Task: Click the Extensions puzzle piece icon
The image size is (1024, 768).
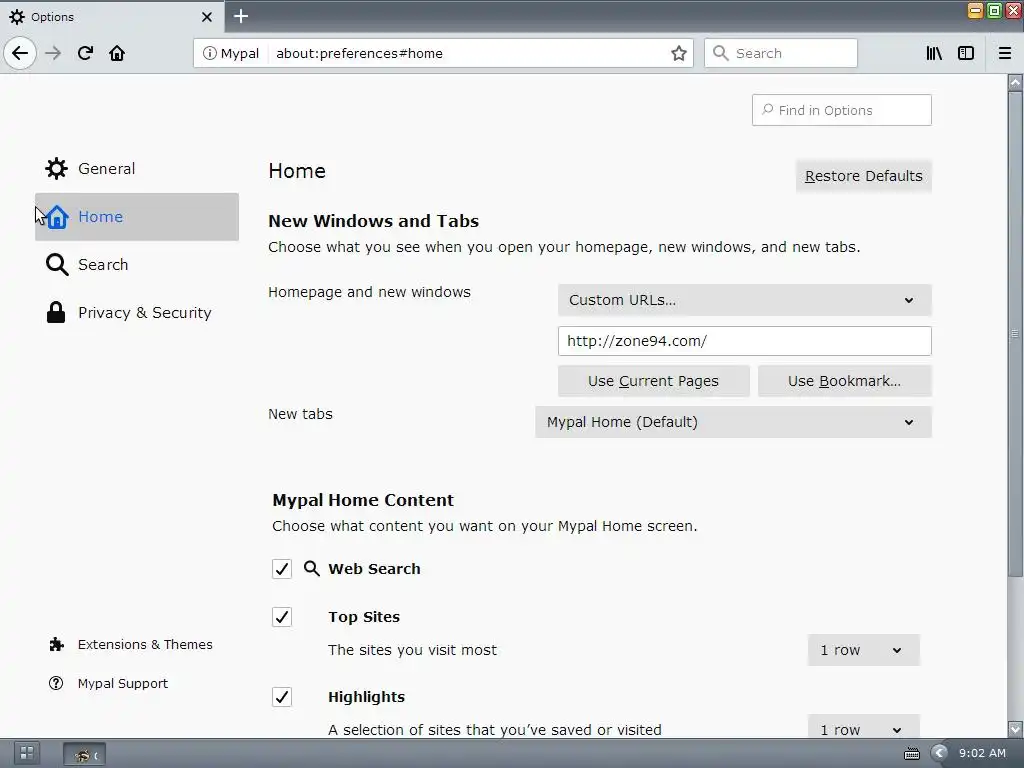Action: pos(57,645)
